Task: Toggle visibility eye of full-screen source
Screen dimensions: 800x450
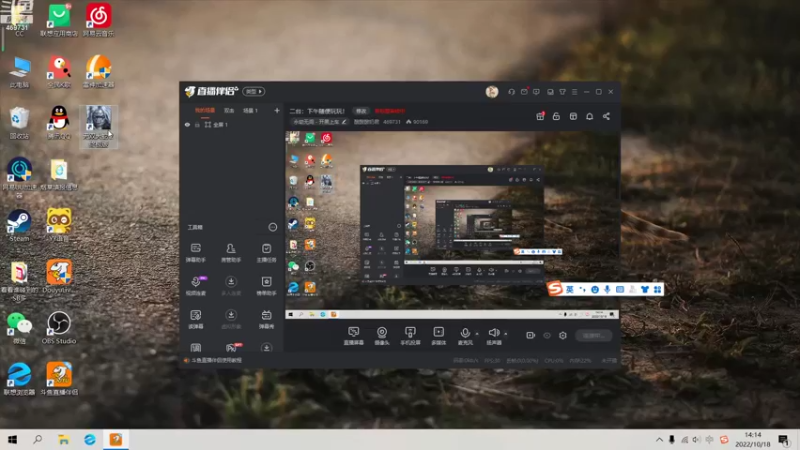Action: pyautogui.click(x=187, y=124)
